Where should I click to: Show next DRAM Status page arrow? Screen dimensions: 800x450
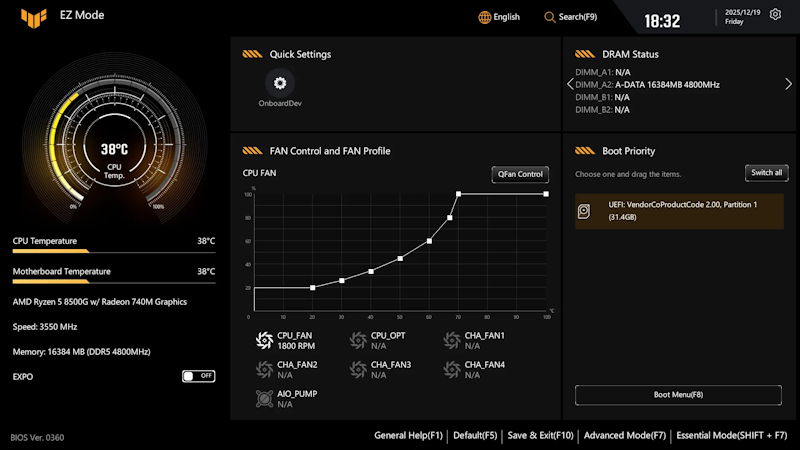click(x=788, y=84)
